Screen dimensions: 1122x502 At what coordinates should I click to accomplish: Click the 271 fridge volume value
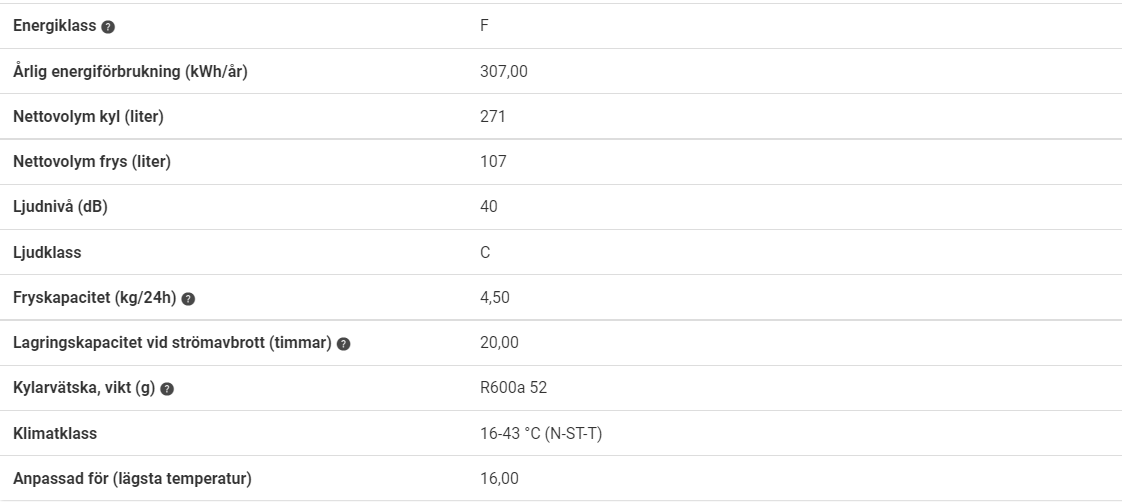point(493,117)
